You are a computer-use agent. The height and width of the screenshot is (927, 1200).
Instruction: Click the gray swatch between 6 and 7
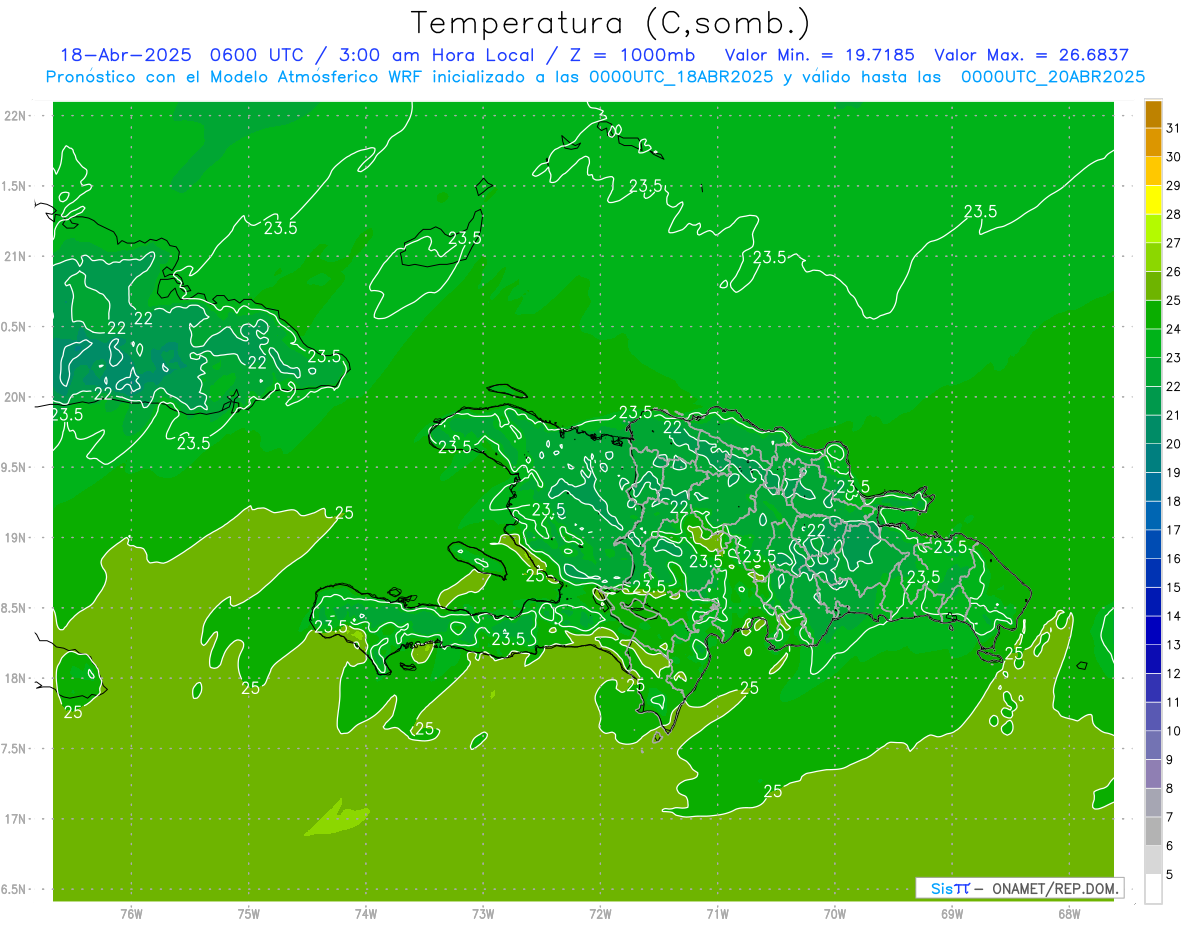tap(1153, 832)
